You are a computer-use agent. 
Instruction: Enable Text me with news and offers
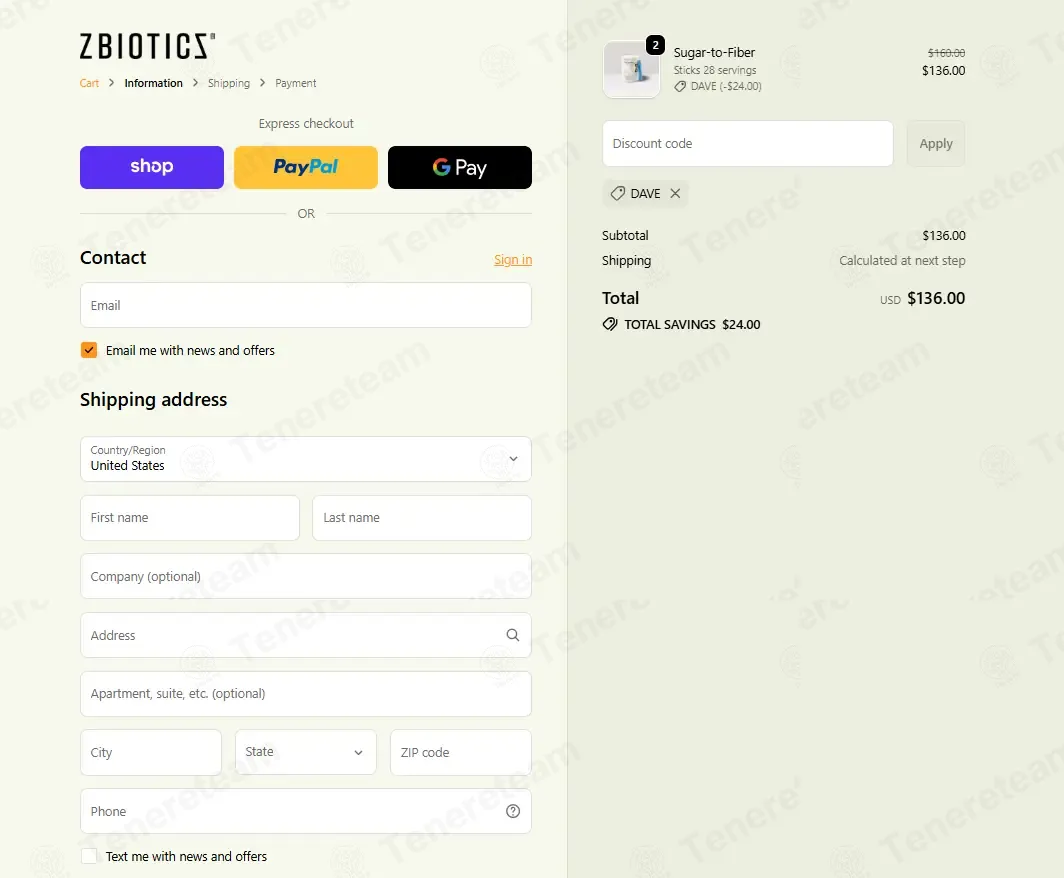[89, 856]
